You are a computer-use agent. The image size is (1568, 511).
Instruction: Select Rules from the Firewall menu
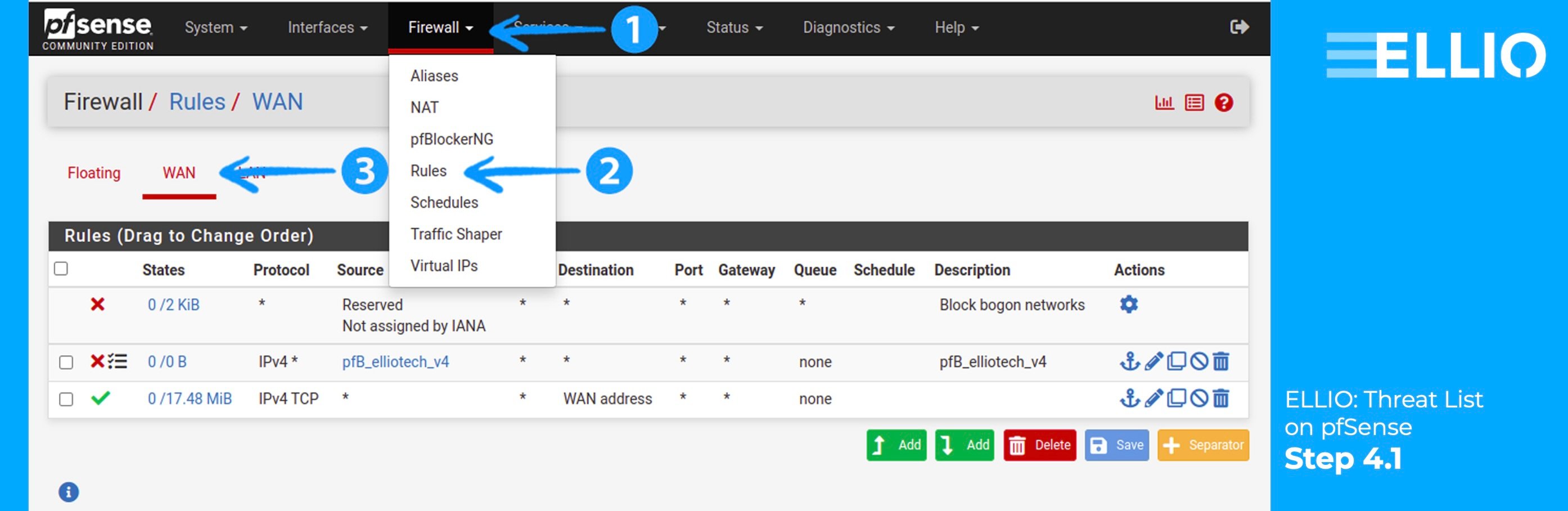(429, 171)
